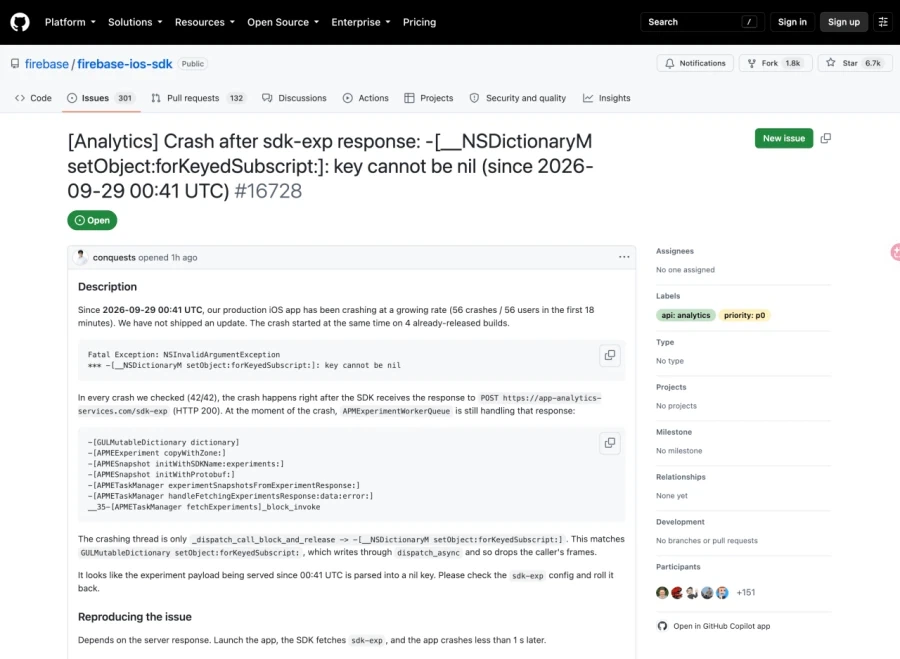Open the Projects tab
The image size is (900, 659).
click(429, 98)
